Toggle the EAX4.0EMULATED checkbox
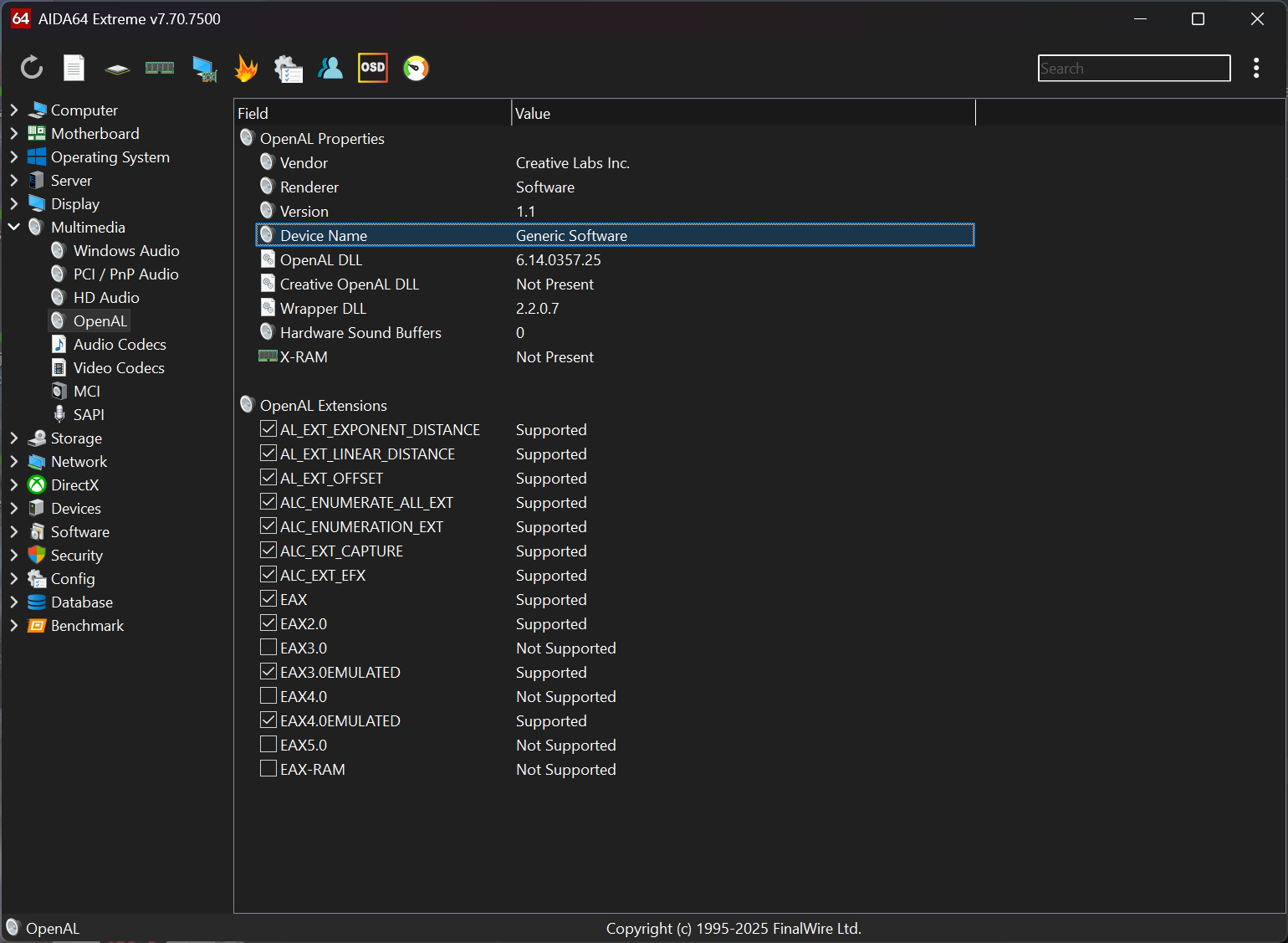Image resolution: width=1288 pixels, height=943 pixels. (x=268, y=720)
